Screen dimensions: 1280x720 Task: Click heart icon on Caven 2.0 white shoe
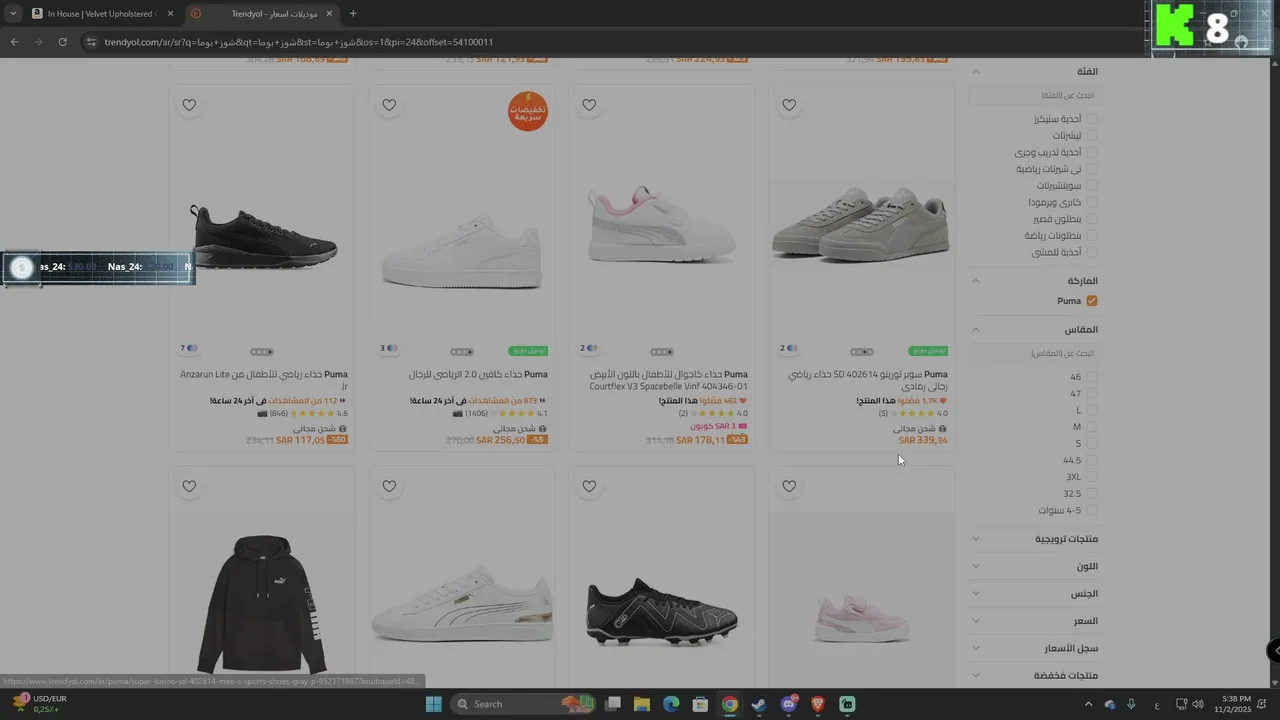pyautogui.click(x=389, y=105)
